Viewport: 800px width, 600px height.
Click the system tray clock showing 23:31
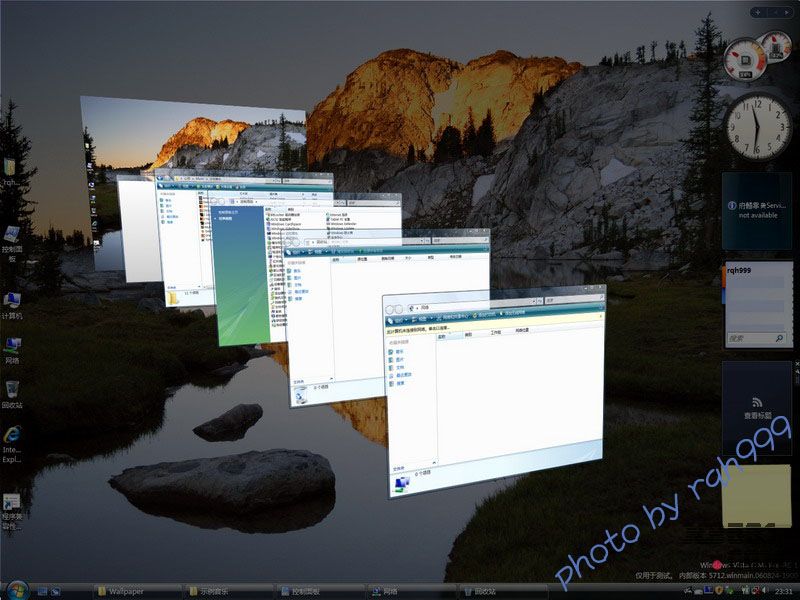[x=783, y=591]
